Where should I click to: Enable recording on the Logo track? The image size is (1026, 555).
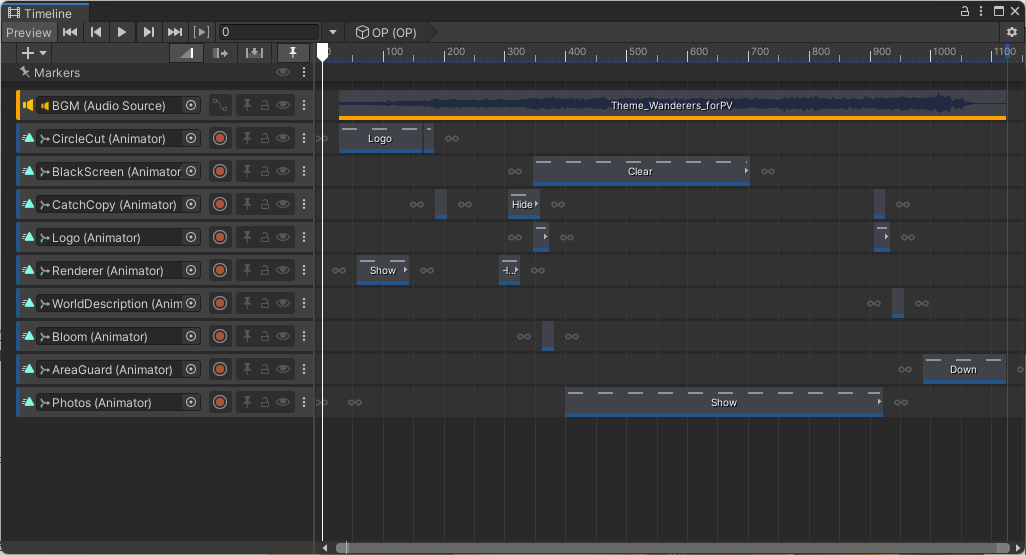point(220,237)
